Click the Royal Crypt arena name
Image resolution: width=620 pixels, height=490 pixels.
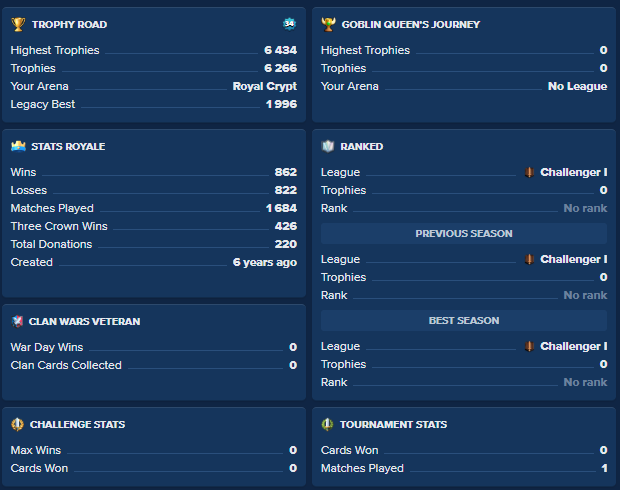[265, 86]
